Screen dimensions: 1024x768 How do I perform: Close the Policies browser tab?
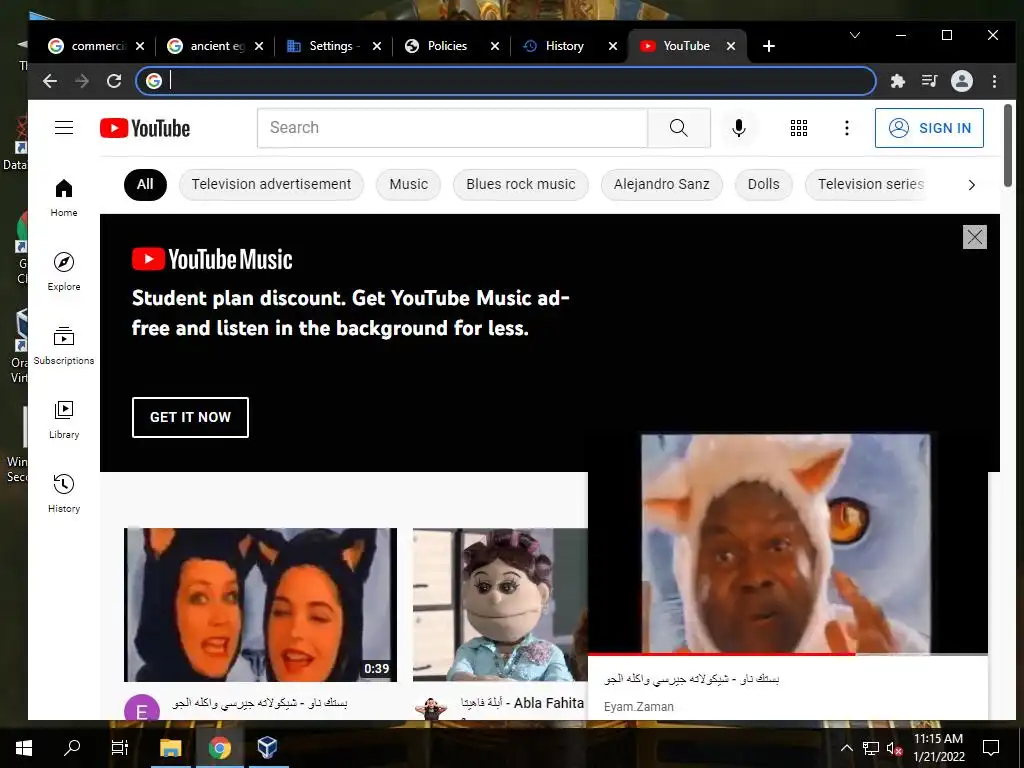click(494, 46)
